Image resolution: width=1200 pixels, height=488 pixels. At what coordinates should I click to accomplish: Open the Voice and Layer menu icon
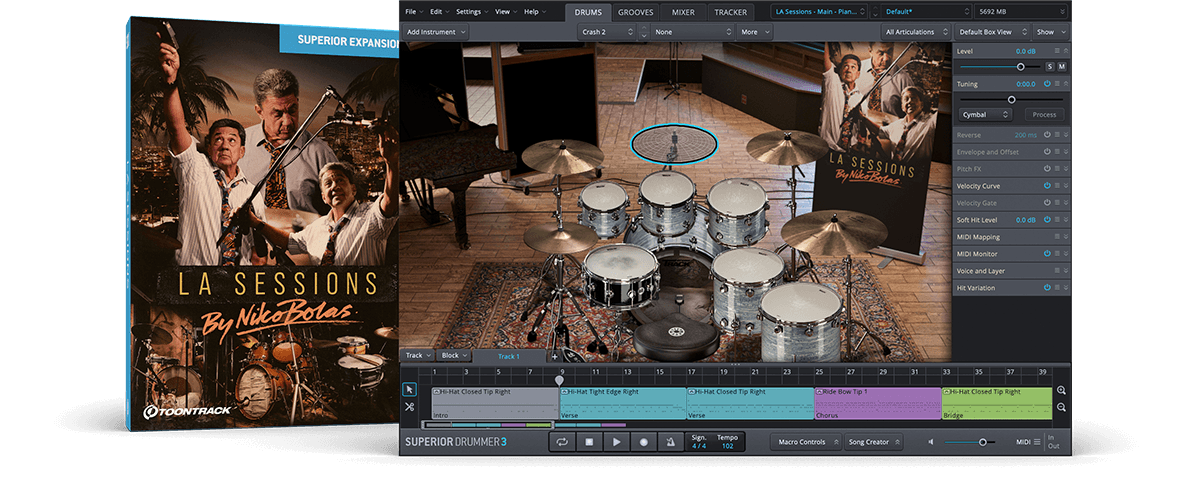point(1058,271)
